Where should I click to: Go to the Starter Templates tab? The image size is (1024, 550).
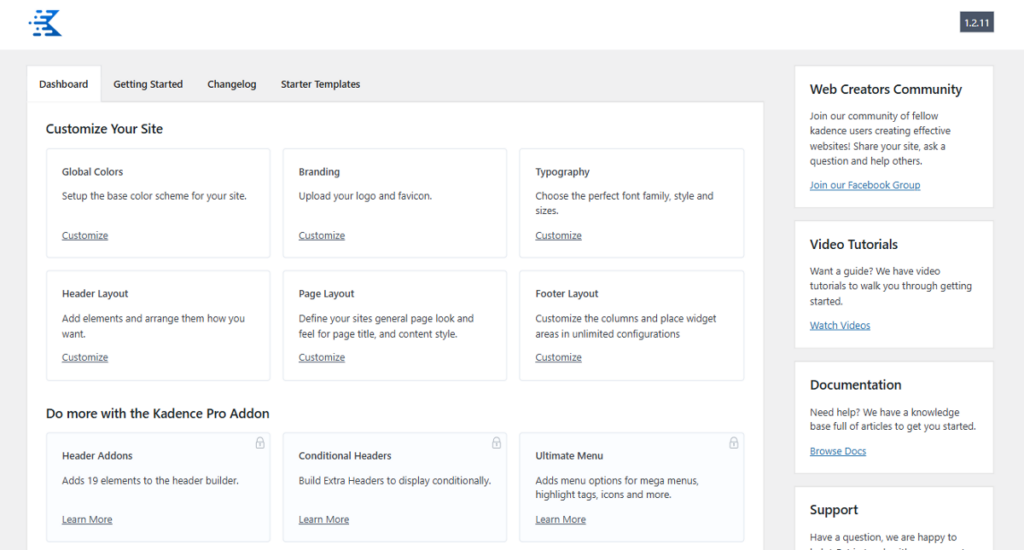(x=320, y=84)
